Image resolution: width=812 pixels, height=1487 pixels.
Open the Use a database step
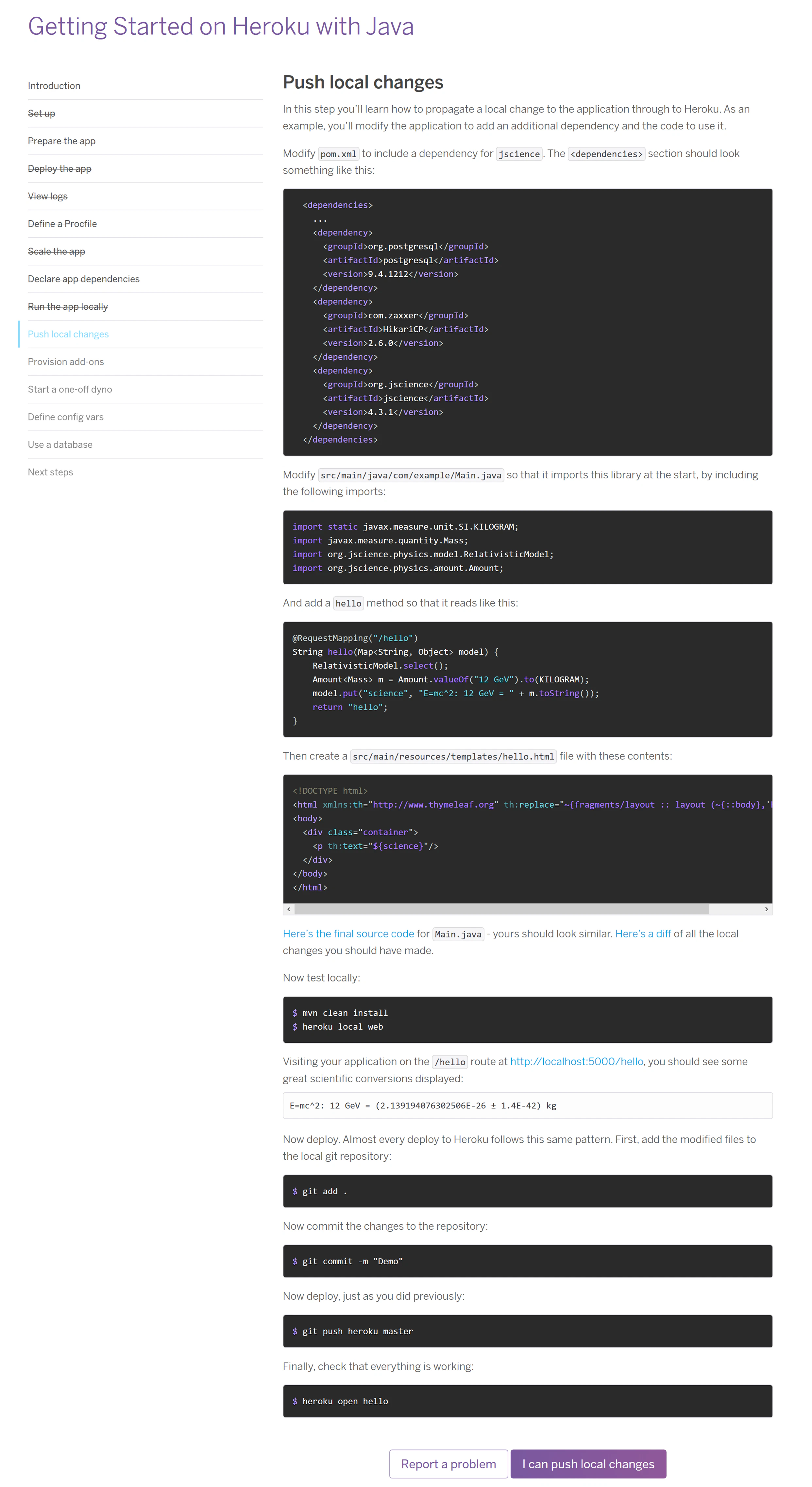click(x=60, y=444)
